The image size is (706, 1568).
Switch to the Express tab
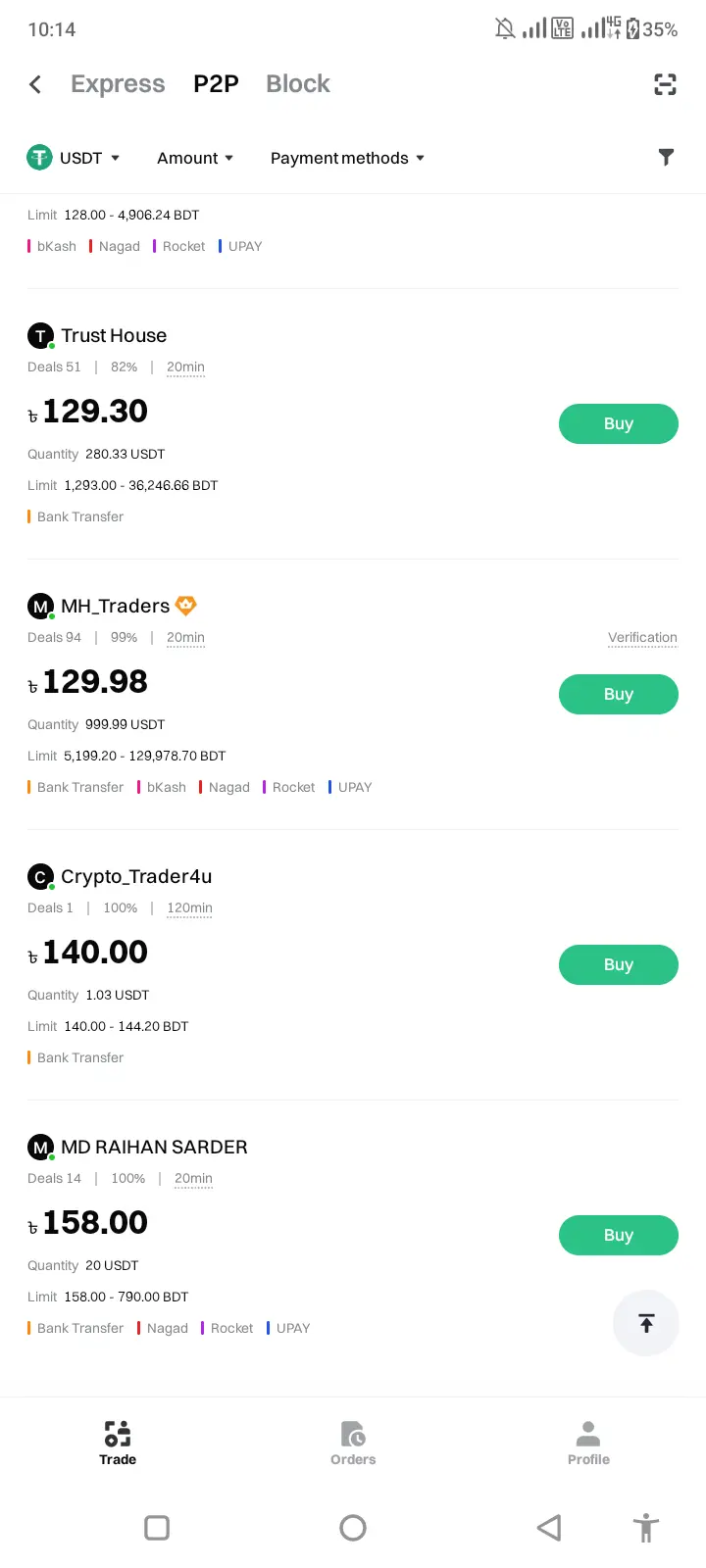click(118, 84)
